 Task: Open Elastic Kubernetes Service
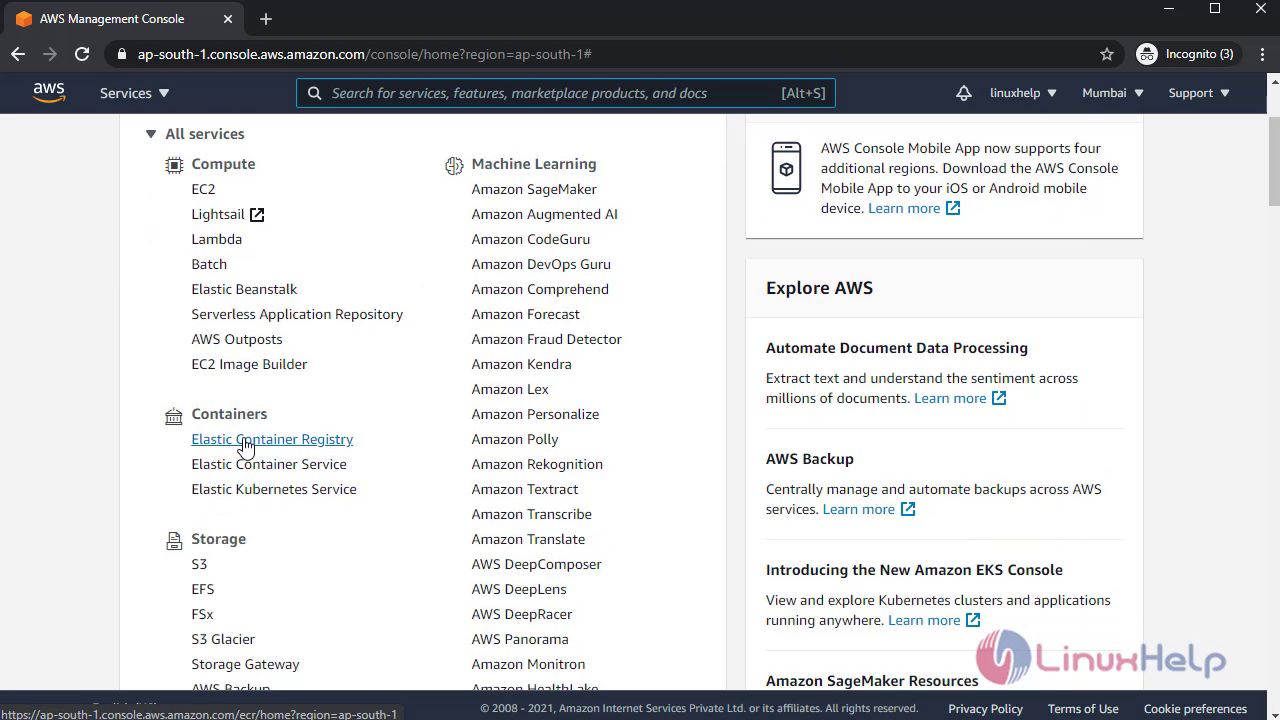274,489
